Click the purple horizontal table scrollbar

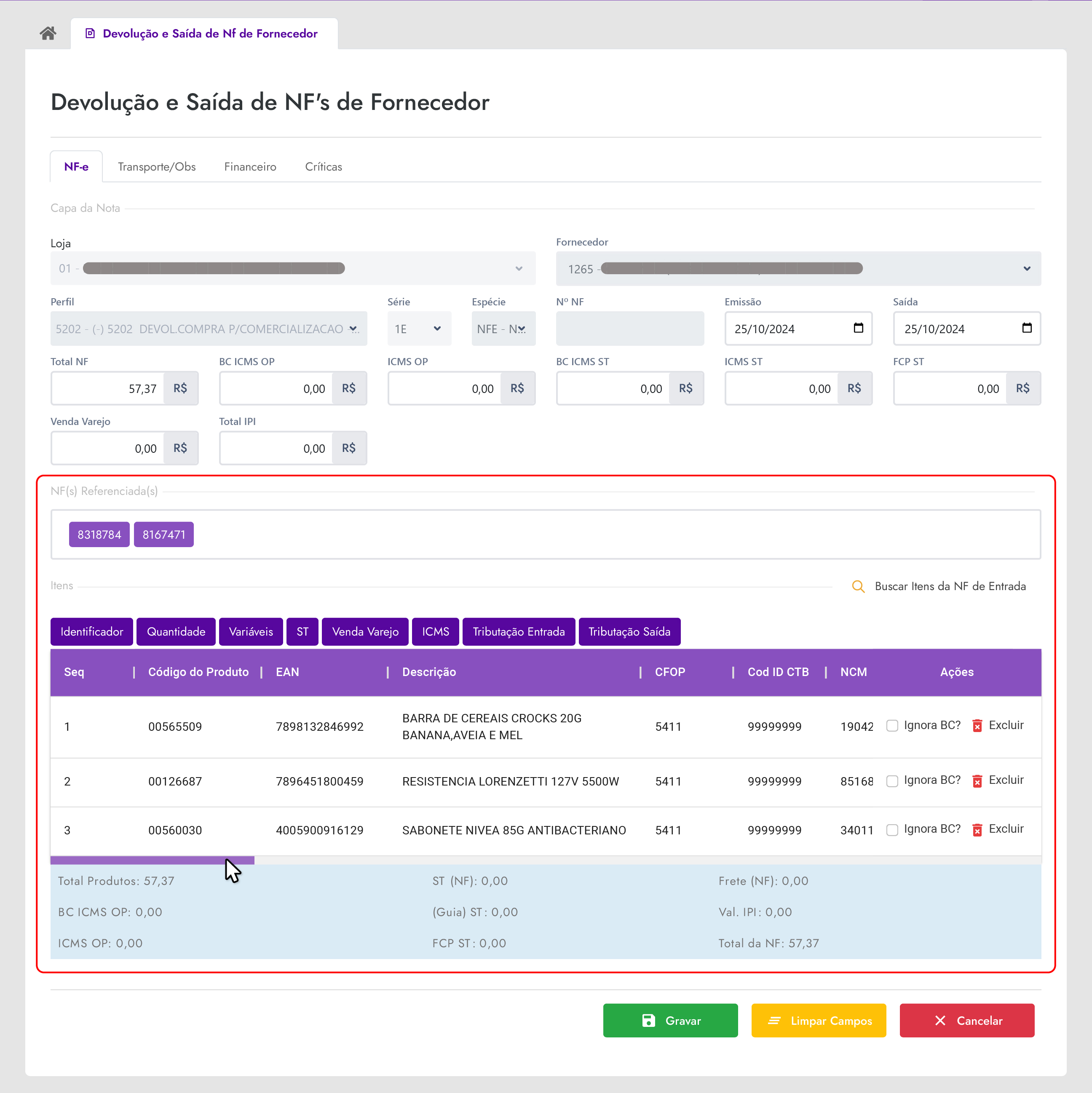tap(152, 861)
